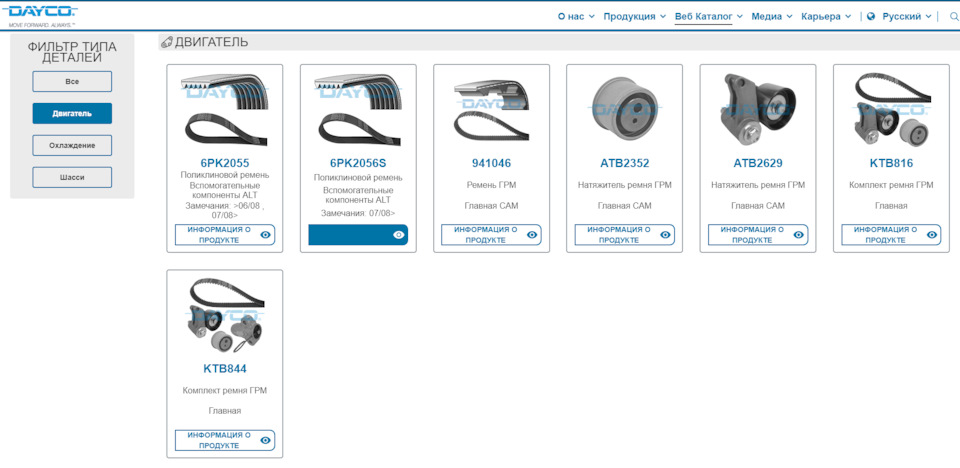Filter parts by Охлаждение
The width and height of the screenshot is (960, 468).
click(72, 145)
